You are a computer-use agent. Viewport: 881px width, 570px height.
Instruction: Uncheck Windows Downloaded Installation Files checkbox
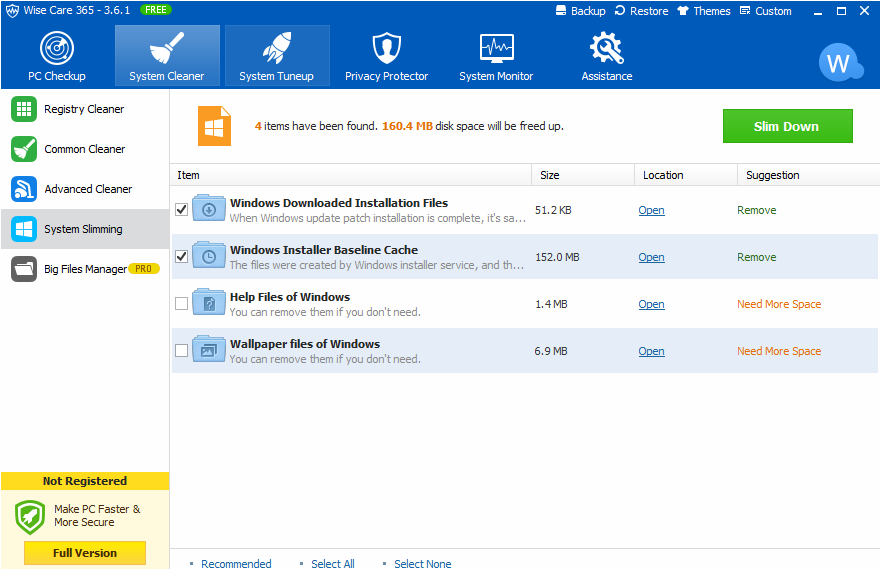(181, 210)
